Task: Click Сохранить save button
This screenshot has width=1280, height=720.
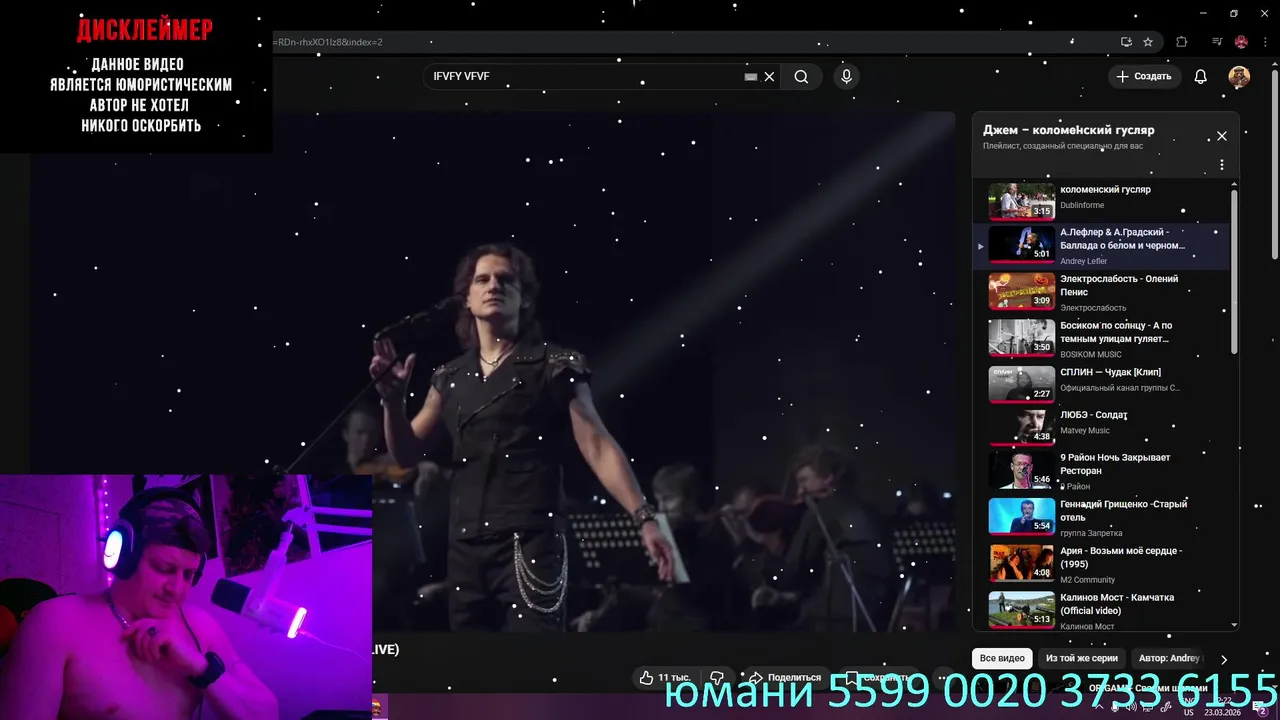Action: [x=877, y=677]
